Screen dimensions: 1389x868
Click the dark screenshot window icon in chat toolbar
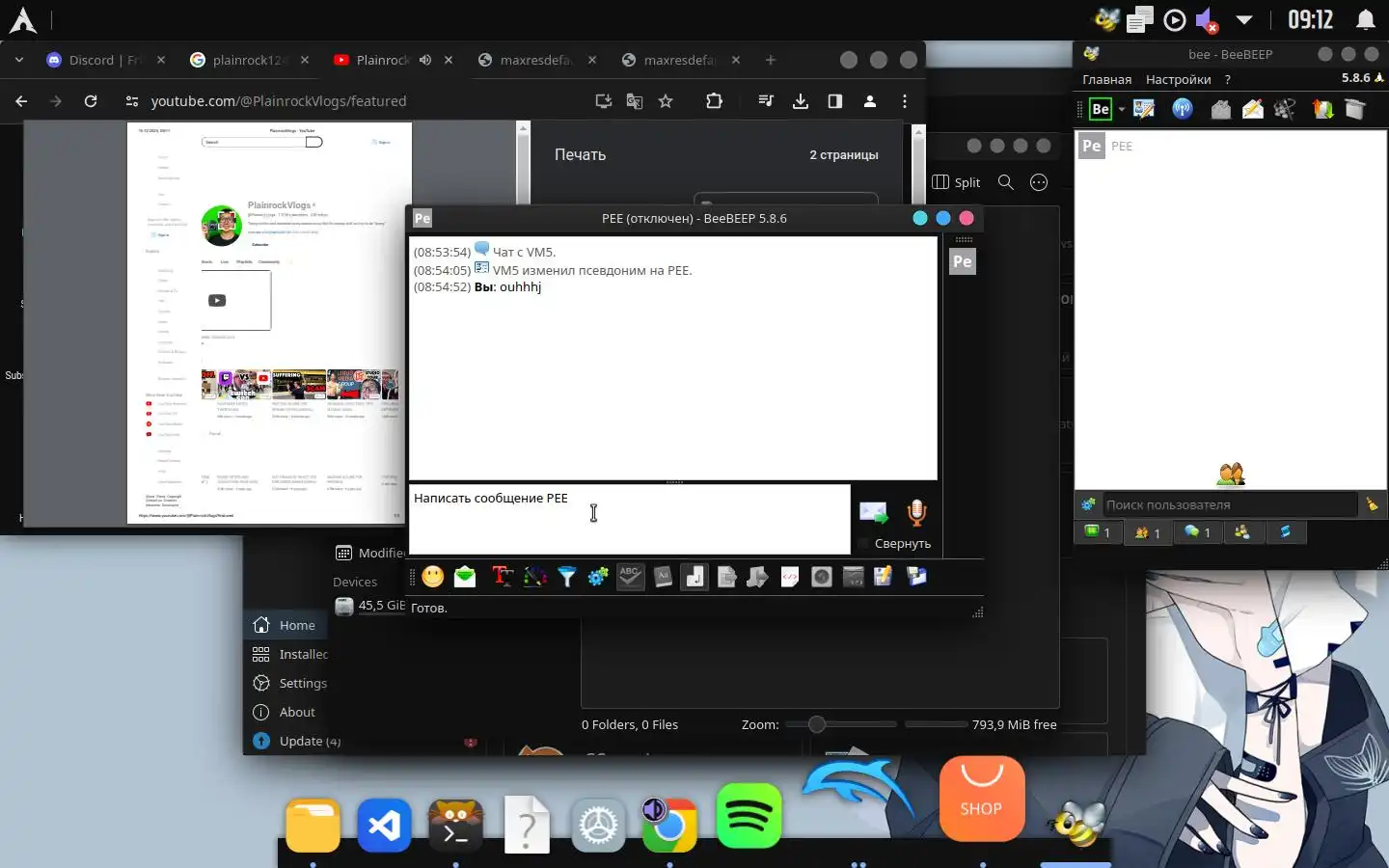click(x=853, y=577)
